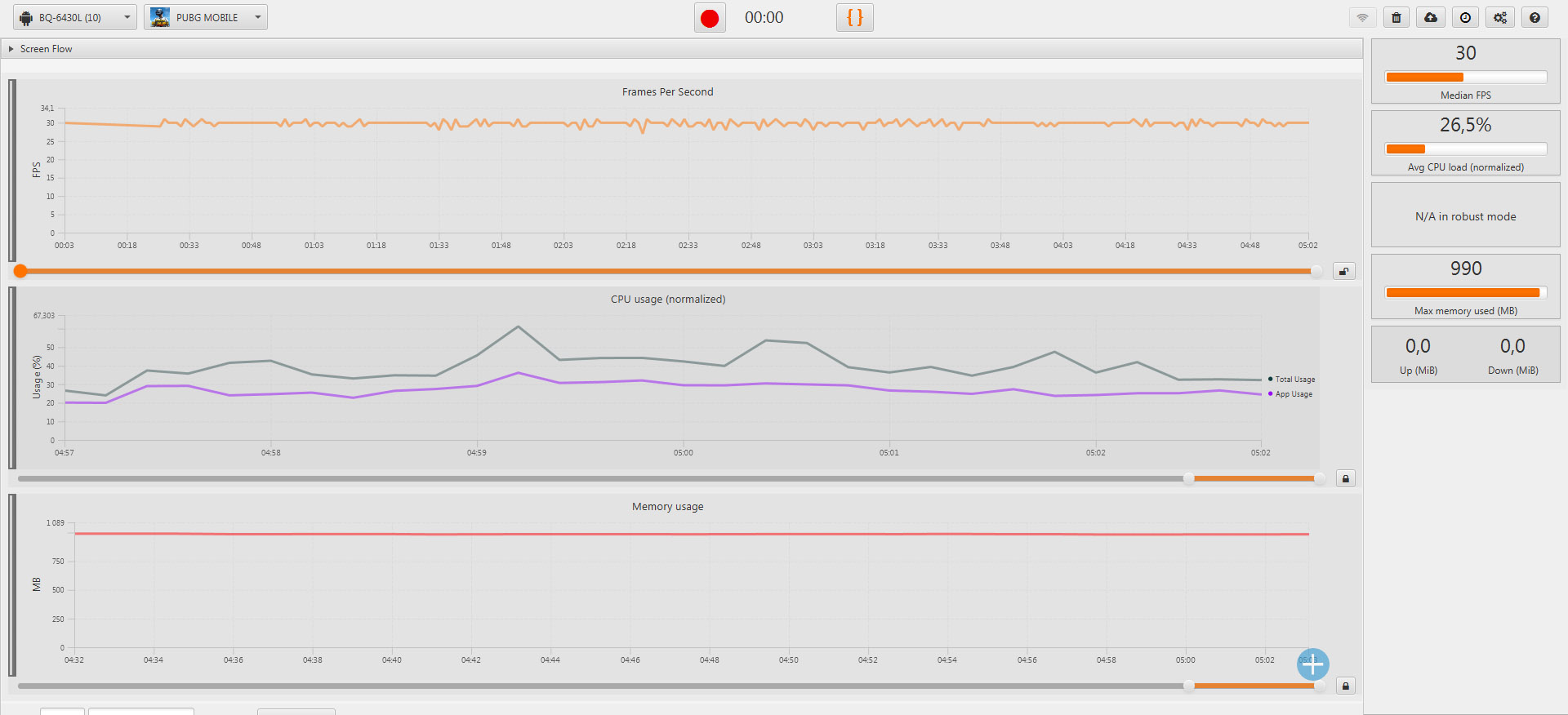Open the PUBG MOBILE app dropdown
This screenshot has height=715, width=1568.
tap(206, 17)
